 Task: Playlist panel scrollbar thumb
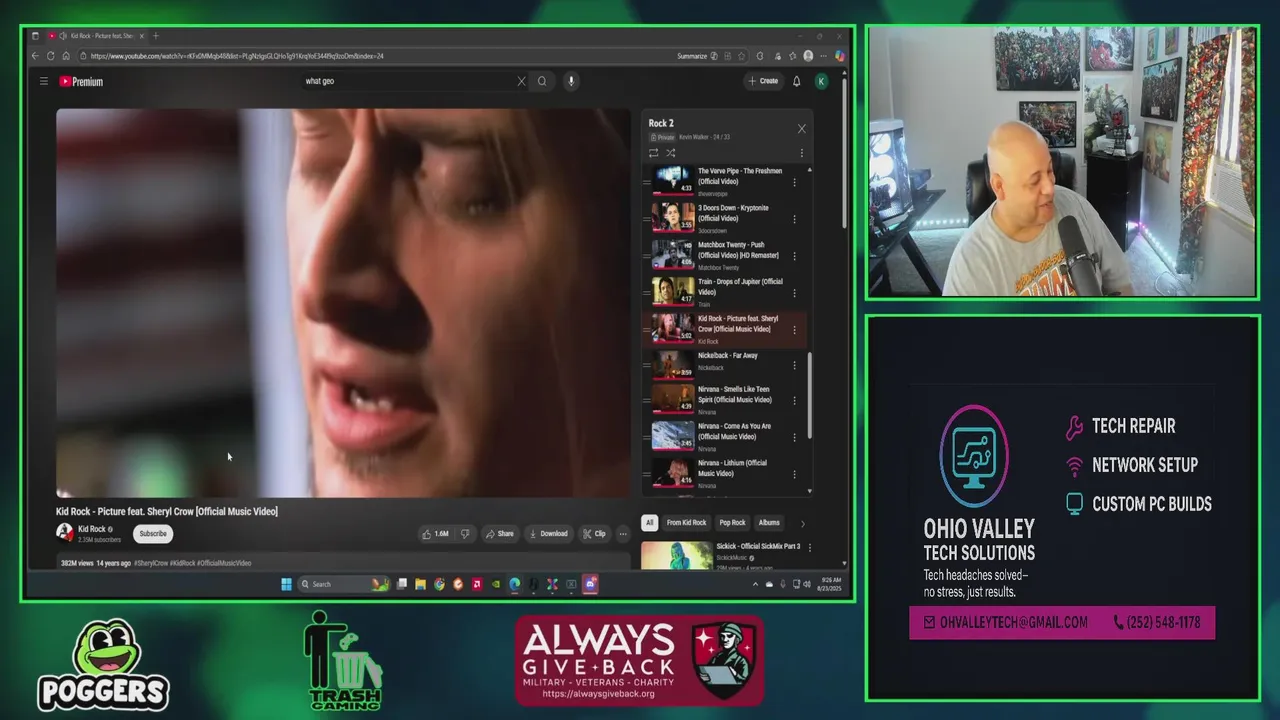pyautogui.click(x=810, y=395)
